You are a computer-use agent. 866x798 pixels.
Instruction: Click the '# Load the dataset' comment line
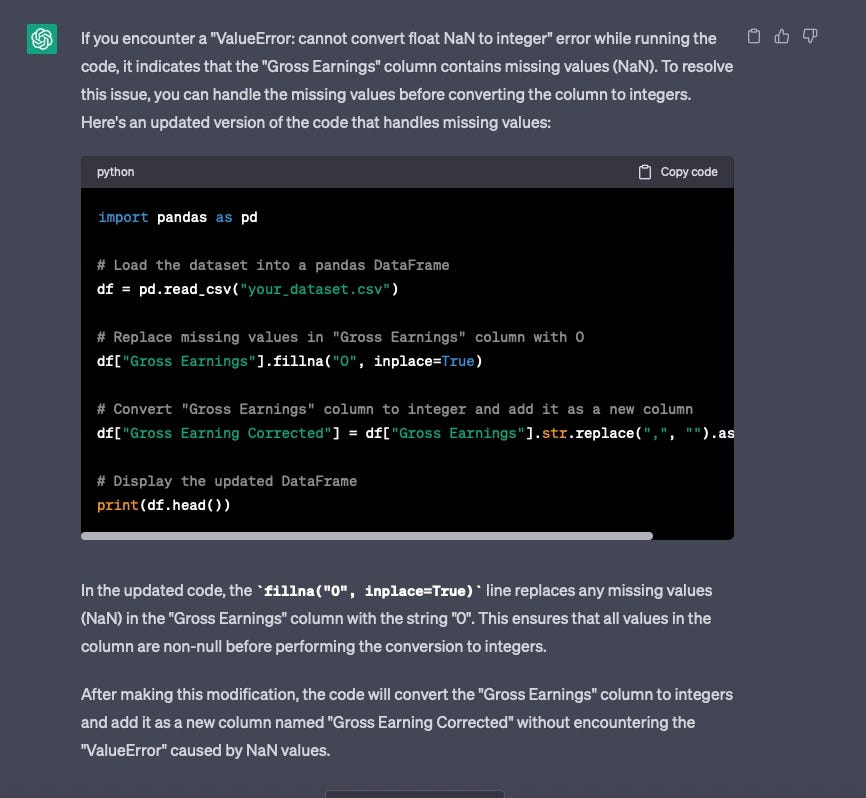coord(273,265)
